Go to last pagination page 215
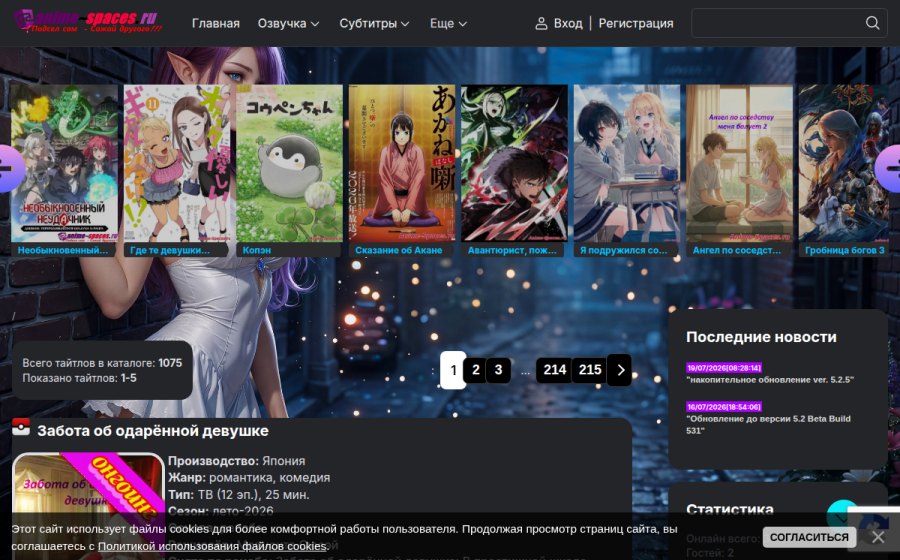 tap(590, 370)
